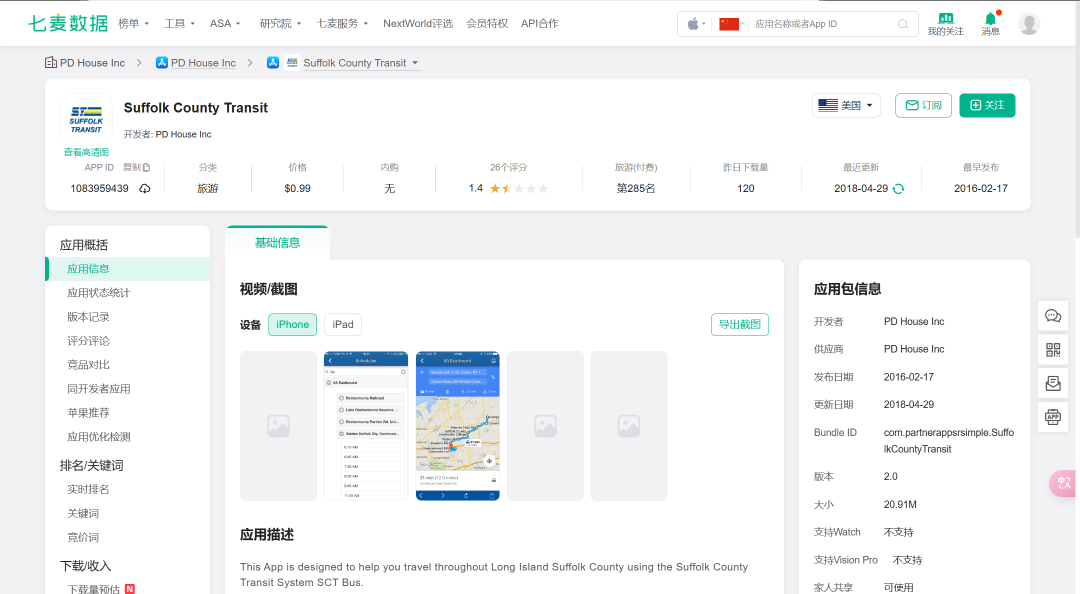Switch to 基础信息 tab
The height and width of the screenshot is (594, 1080).
click(277, 243)
